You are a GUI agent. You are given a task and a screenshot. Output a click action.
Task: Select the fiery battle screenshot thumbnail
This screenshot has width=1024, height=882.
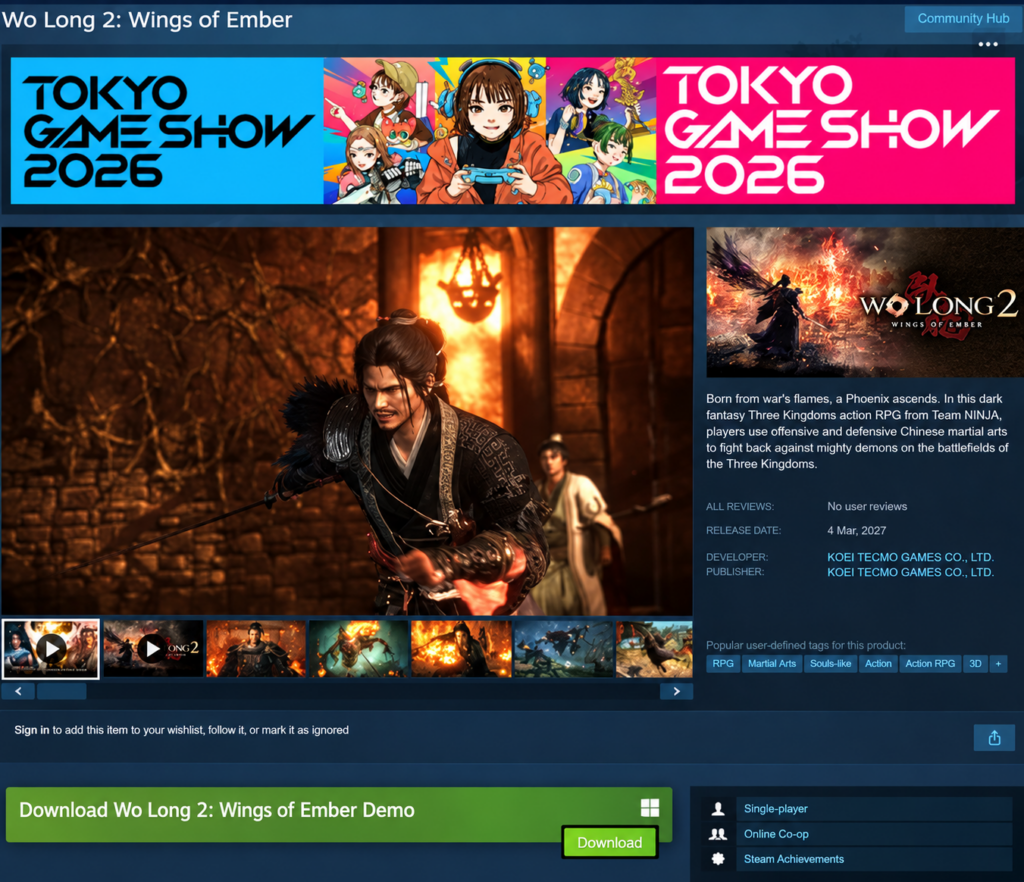[460, 649]
